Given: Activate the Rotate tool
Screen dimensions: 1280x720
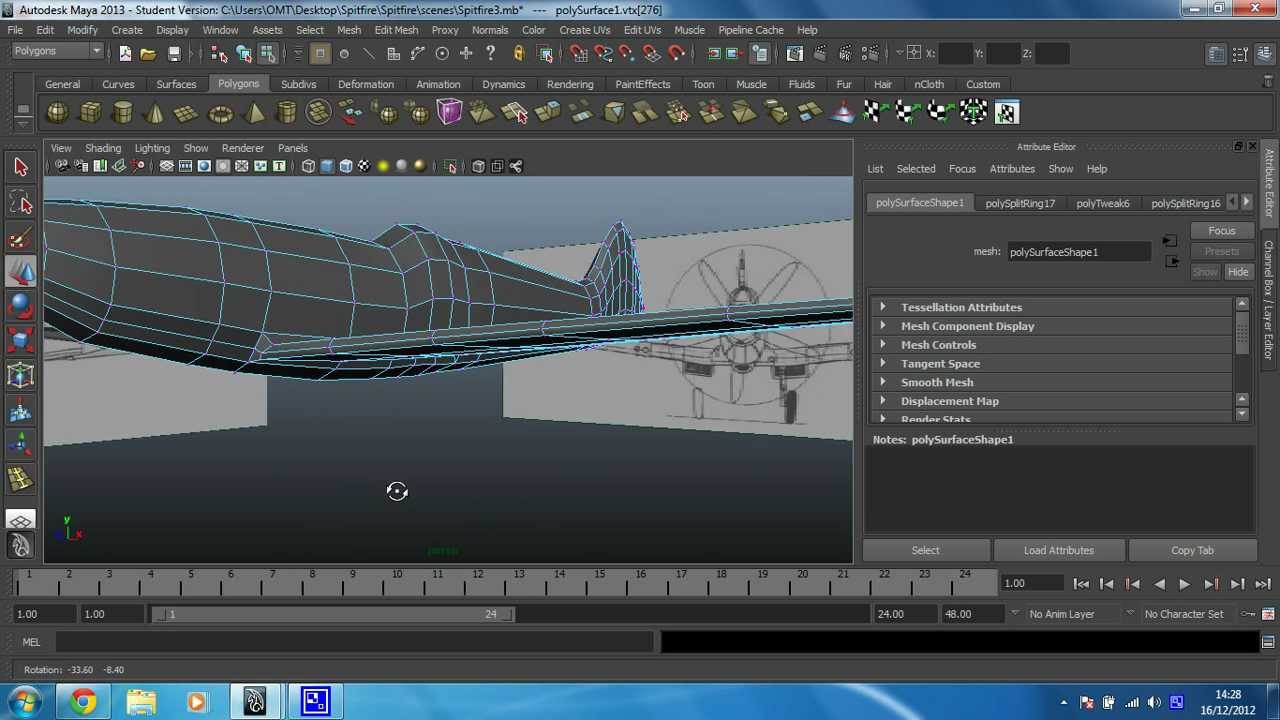Looking at the screenshot, I should tap(21, 306).
